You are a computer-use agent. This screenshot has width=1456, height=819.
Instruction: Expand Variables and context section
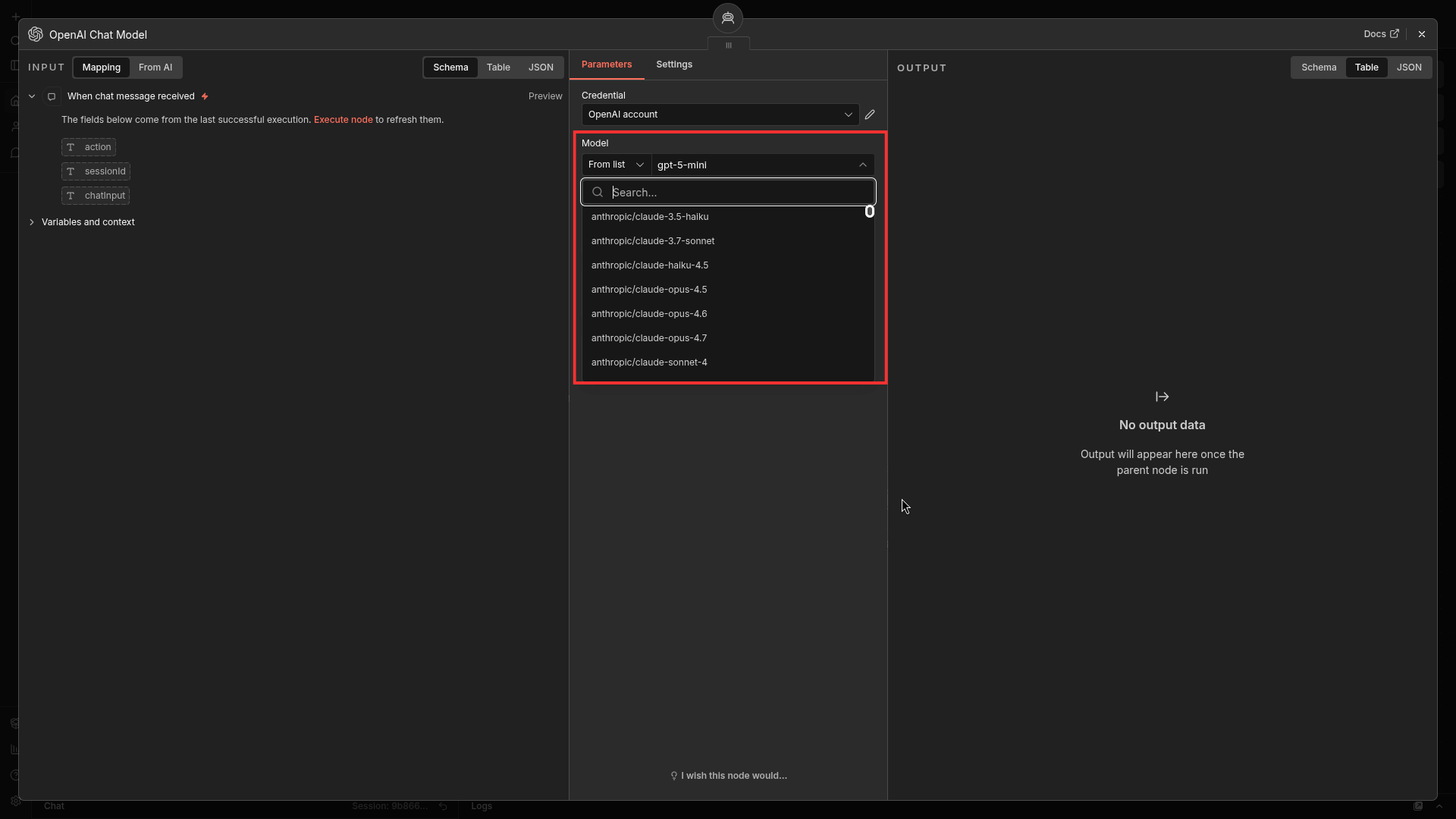click(32, 222)
